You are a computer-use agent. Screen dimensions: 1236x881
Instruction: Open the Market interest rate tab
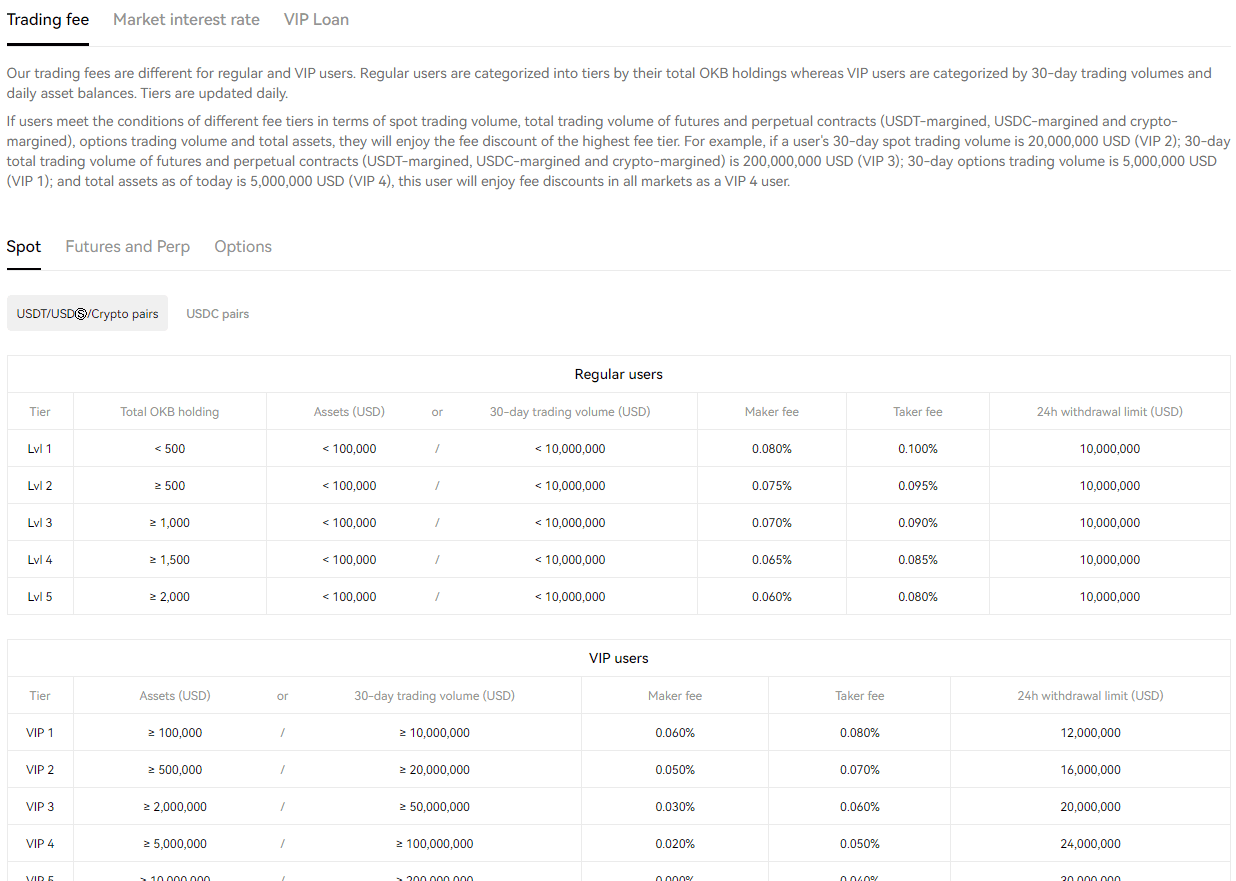[x=186, y=20]
